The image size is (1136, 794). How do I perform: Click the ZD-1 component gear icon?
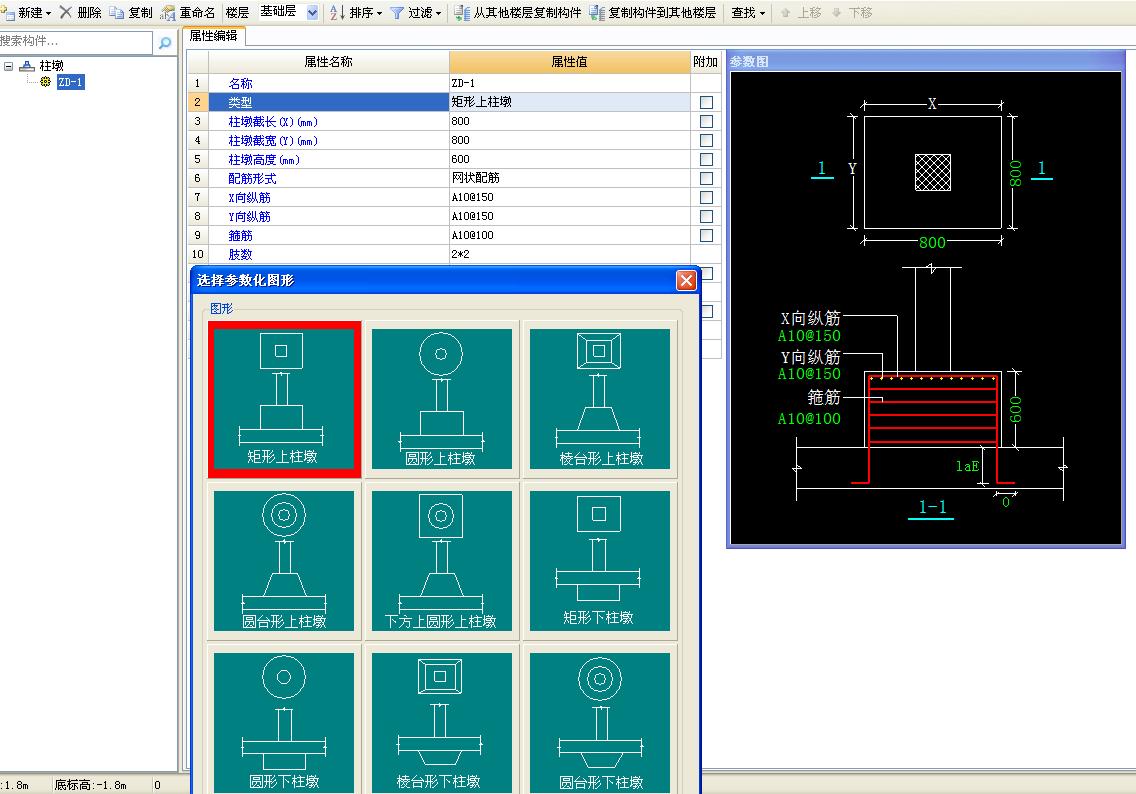click(x=46, y=82)
